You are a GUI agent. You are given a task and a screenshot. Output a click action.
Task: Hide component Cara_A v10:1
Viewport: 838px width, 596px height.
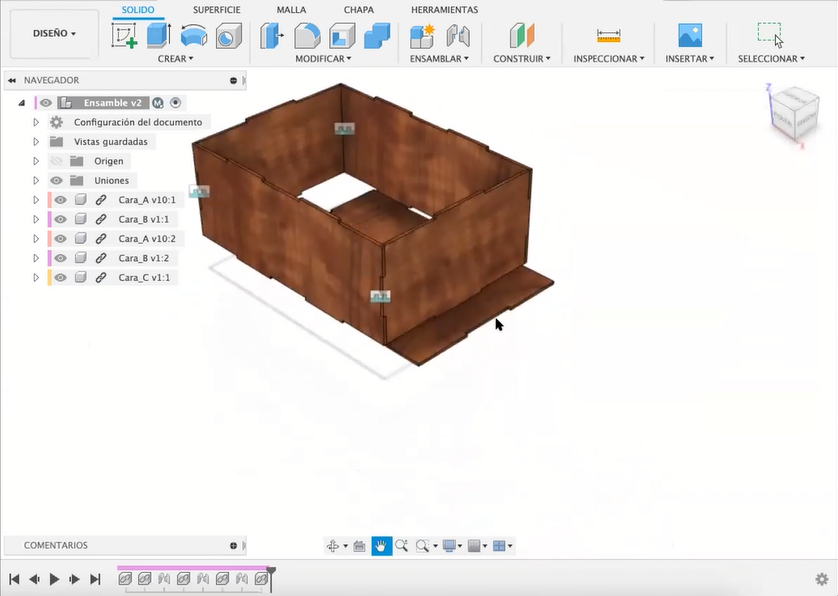click(x=60, y=200)
